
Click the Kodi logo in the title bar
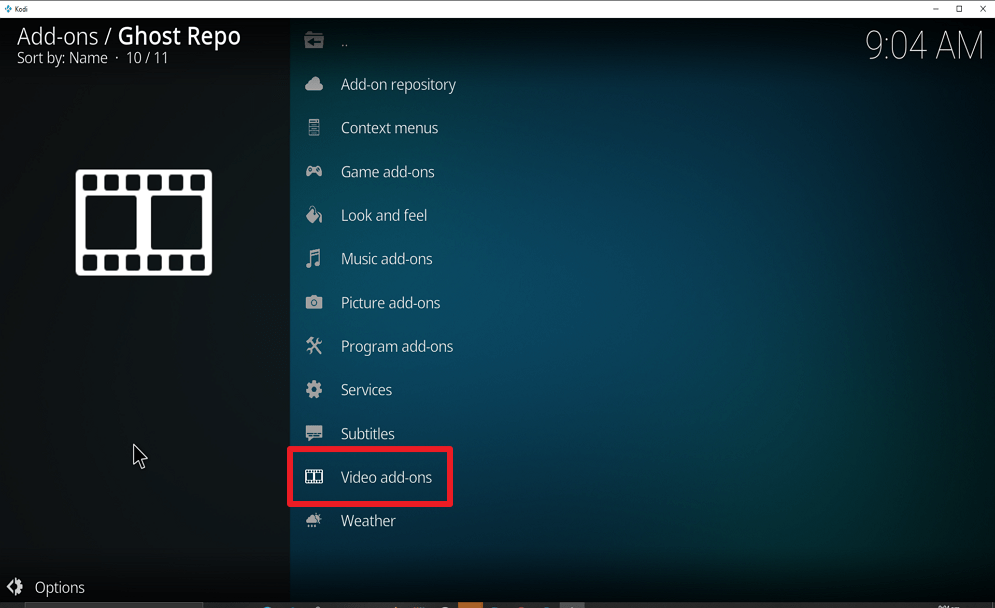click(x=8, y=9)
